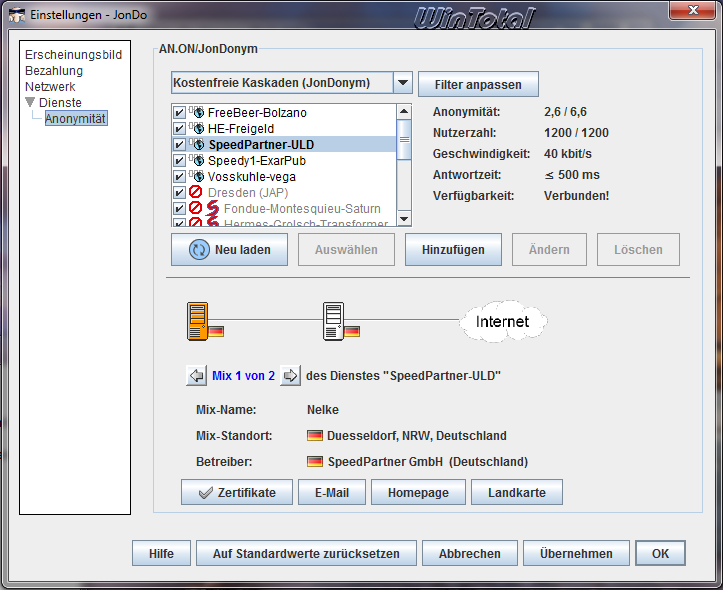Uncheck the HE-Freigeld cascade

click(179, 129)
